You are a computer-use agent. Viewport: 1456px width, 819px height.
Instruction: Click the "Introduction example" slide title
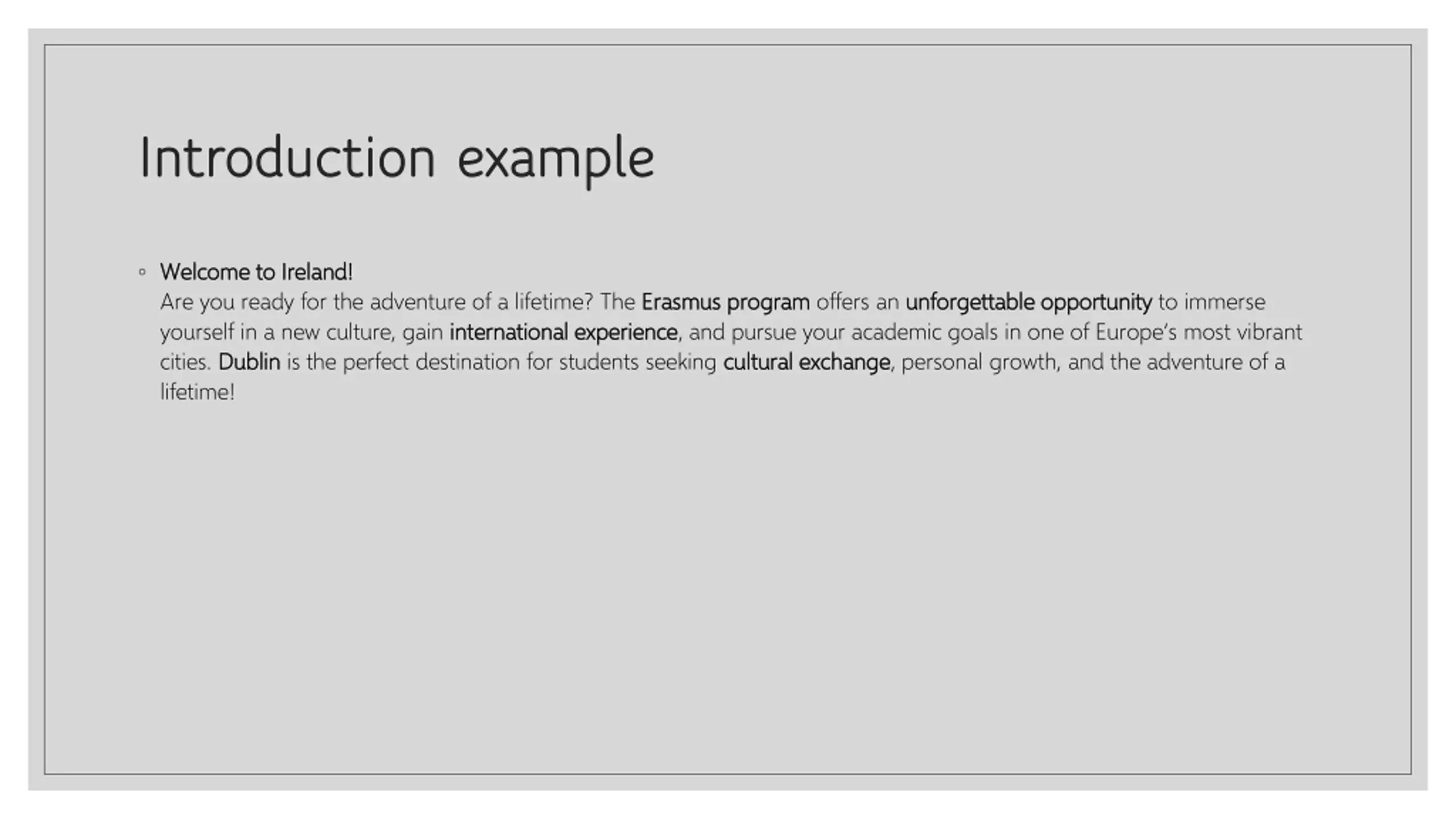point(396,158)
